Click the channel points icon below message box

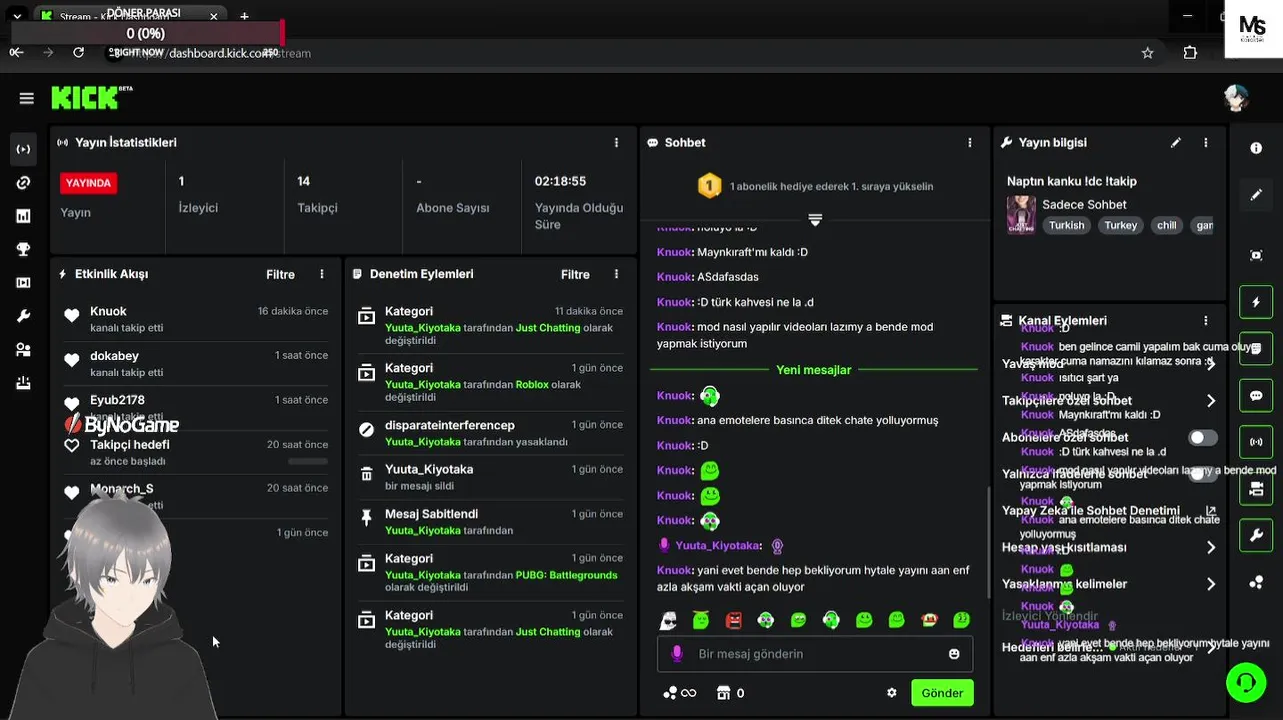679,693
